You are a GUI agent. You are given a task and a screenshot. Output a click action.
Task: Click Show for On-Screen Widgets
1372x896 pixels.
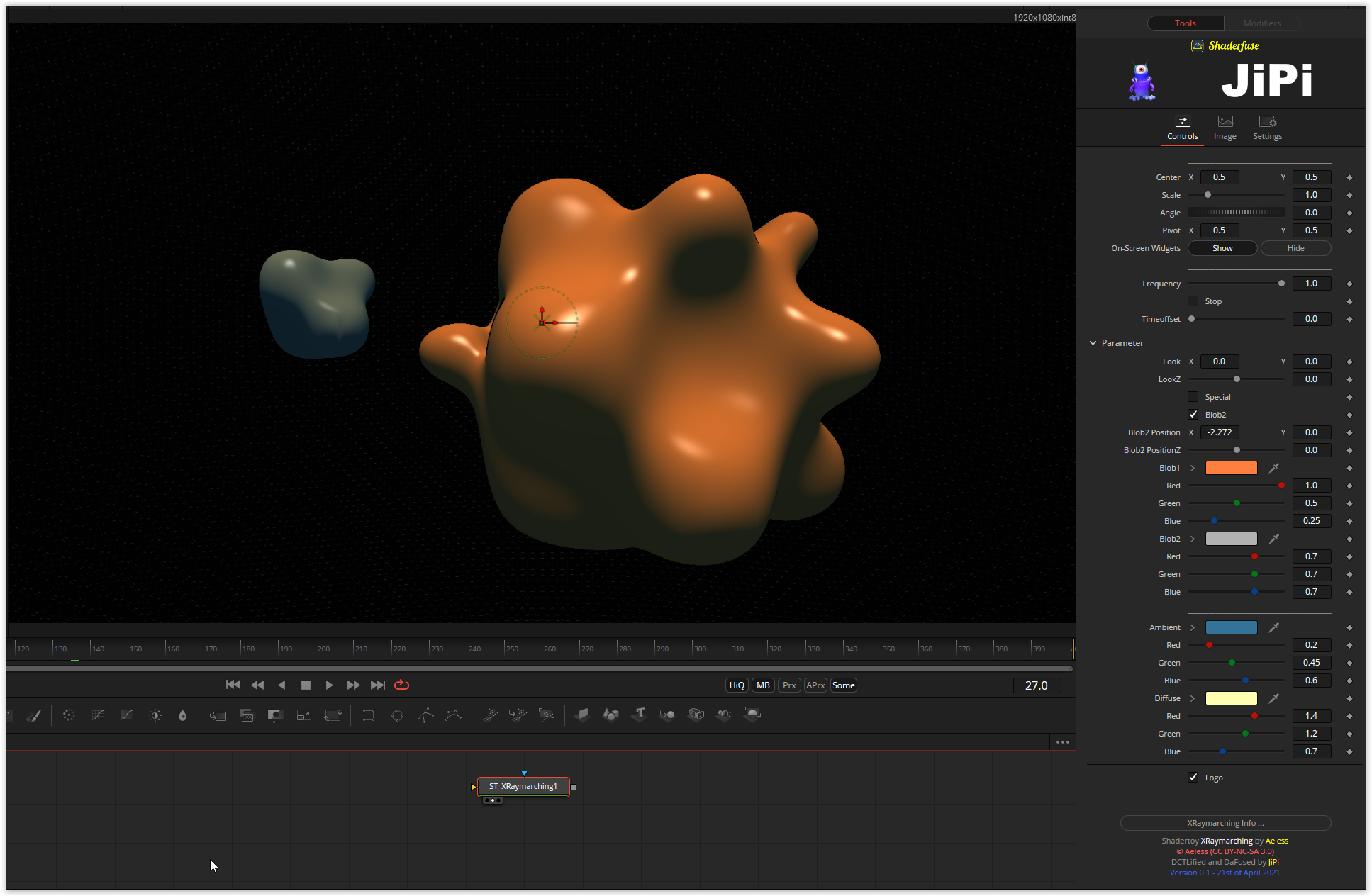point(1222,248)
